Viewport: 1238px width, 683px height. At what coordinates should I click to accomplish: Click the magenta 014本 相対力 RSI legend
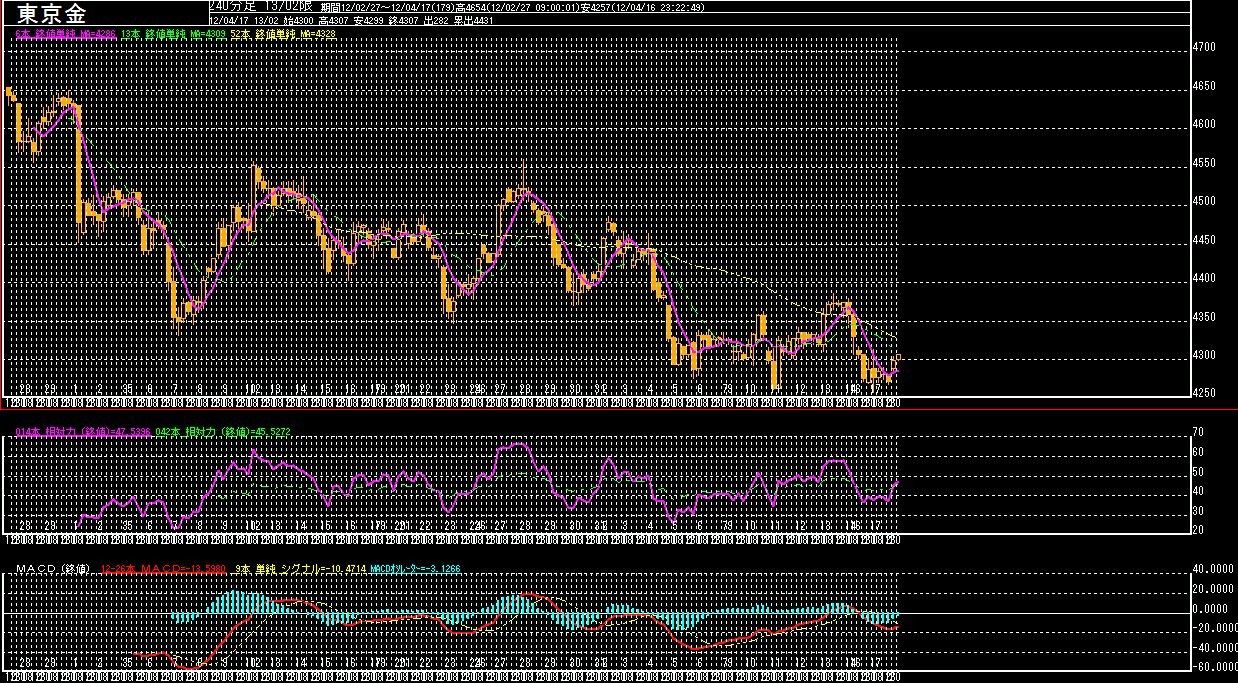click(x=83, y=431)
